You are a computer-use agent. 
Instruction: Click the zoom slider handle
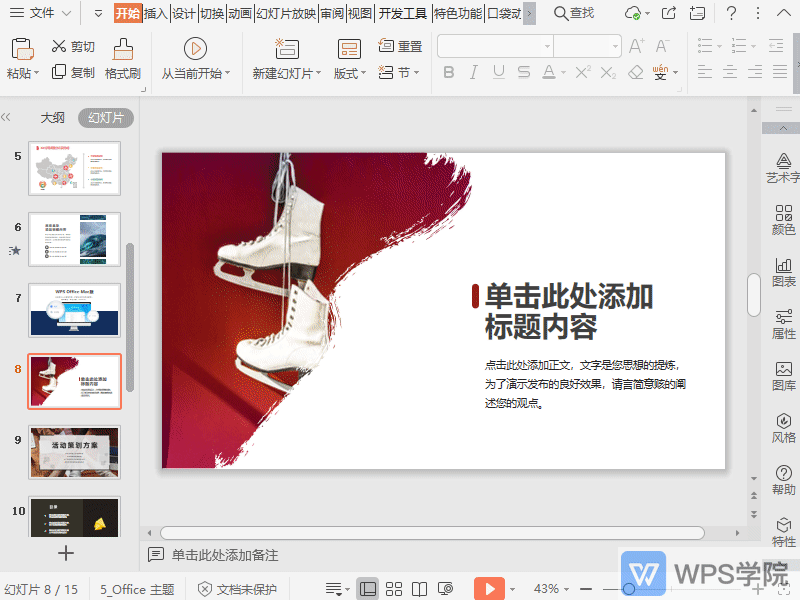point(629,589)
